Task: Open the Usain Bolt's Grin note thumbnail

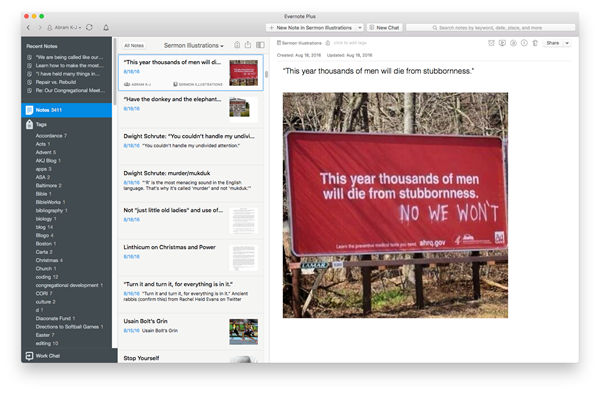Action: pyautogui.click(x=243, y=332)
